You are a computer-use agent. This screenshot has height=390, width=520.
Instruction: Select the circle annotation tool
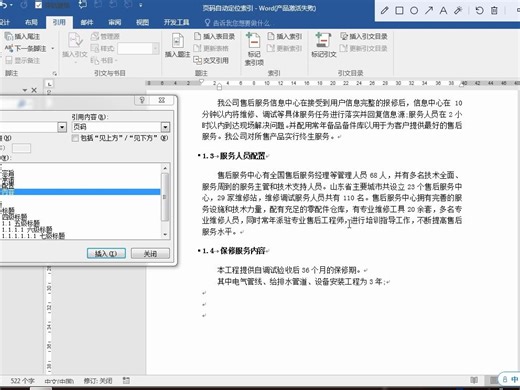414,10
